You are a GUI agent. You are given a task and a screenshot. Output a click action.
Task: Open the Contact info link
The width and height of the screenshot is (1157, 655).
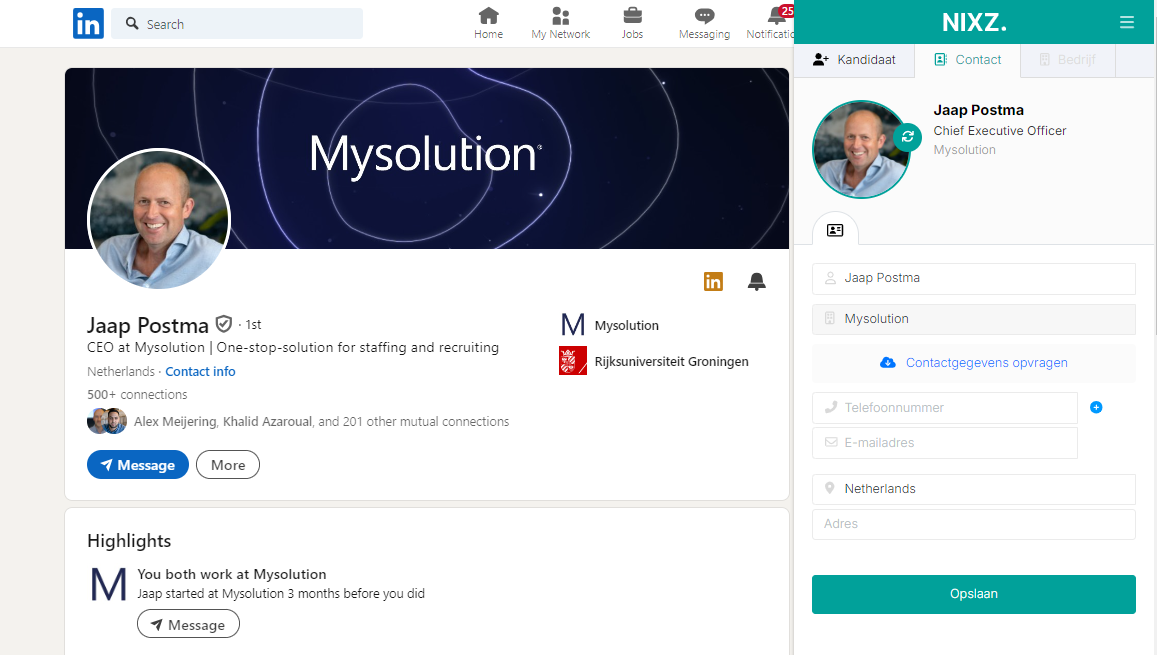(200, 371)
